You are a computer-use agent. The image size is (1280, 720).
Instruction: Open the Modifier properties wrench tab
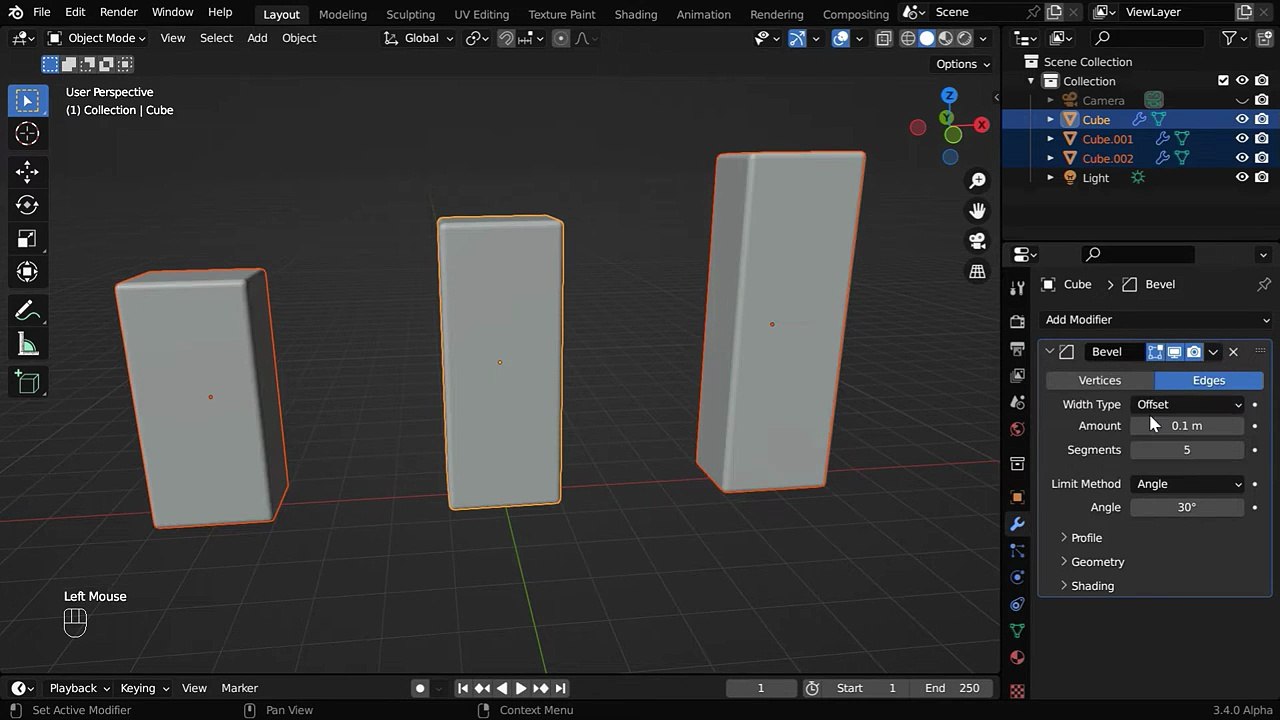[1017, 524]
